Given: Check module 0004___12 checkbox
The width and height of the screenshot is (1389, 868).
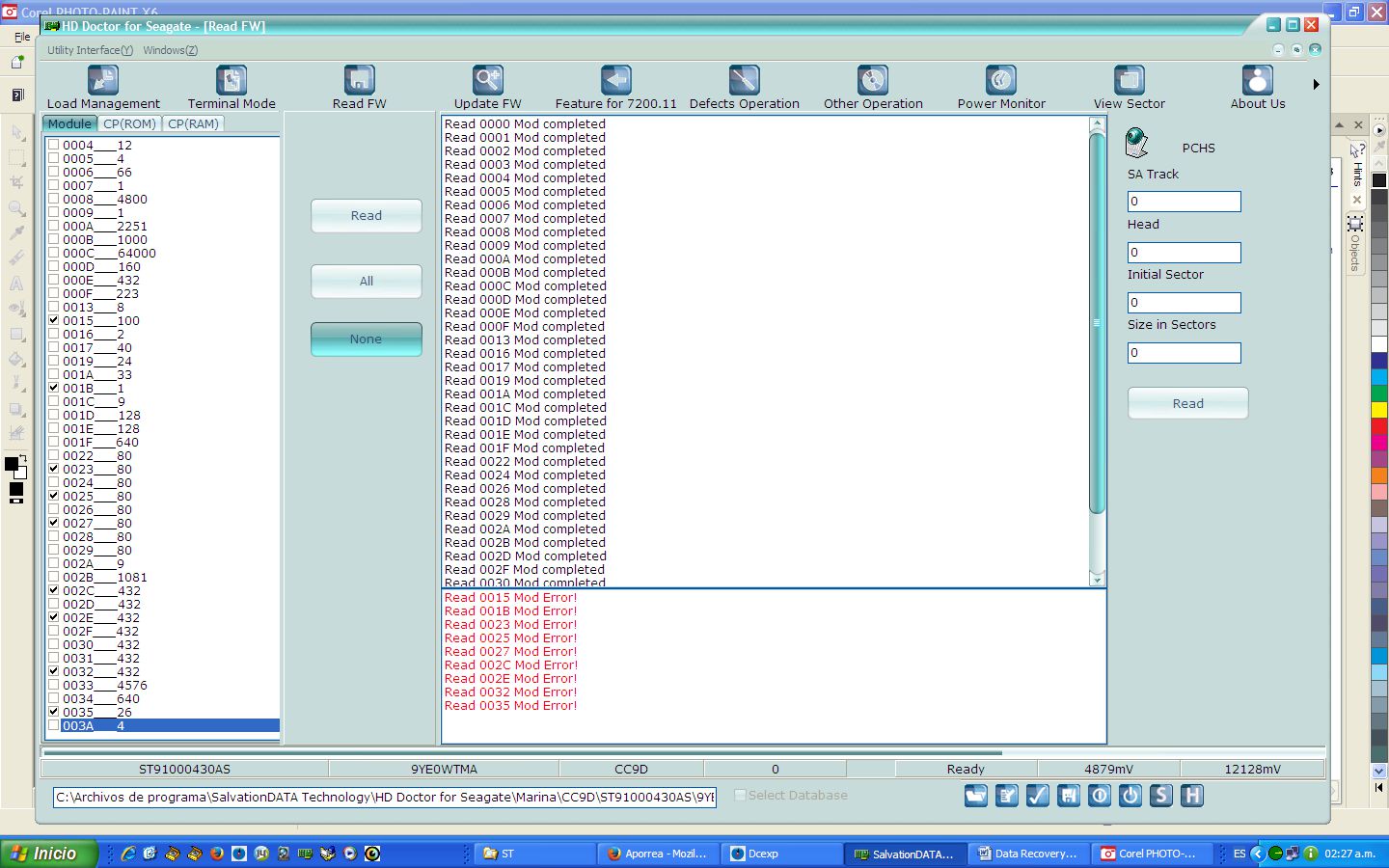Looking at the screenshot, I should click(54, 145).
